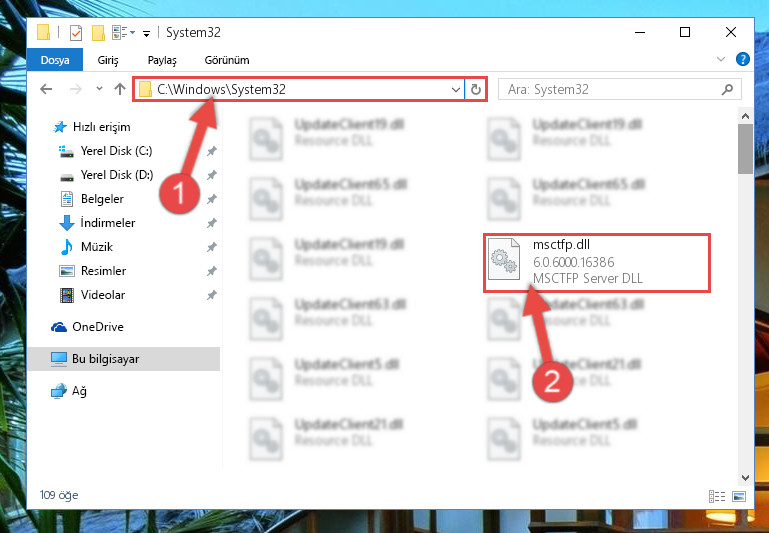Screen dimensions: 769x533
Task: Click the search magnifier icon
Action: (727, 89)
